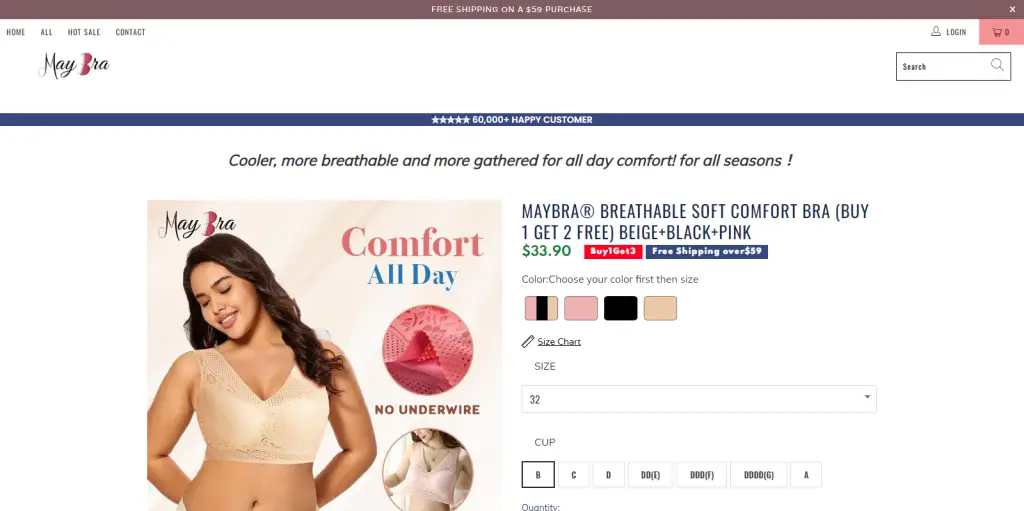Close the free shipping announcement bar
Viewport: 1024px width, 511px height.
[1012, 9]
